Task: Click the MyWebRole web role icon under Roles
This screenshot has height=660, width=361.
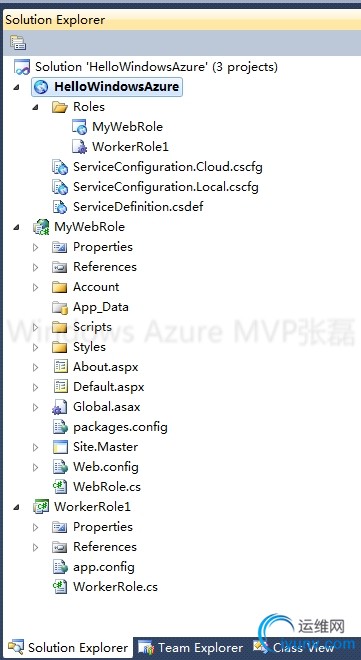Action: (79, 127)
